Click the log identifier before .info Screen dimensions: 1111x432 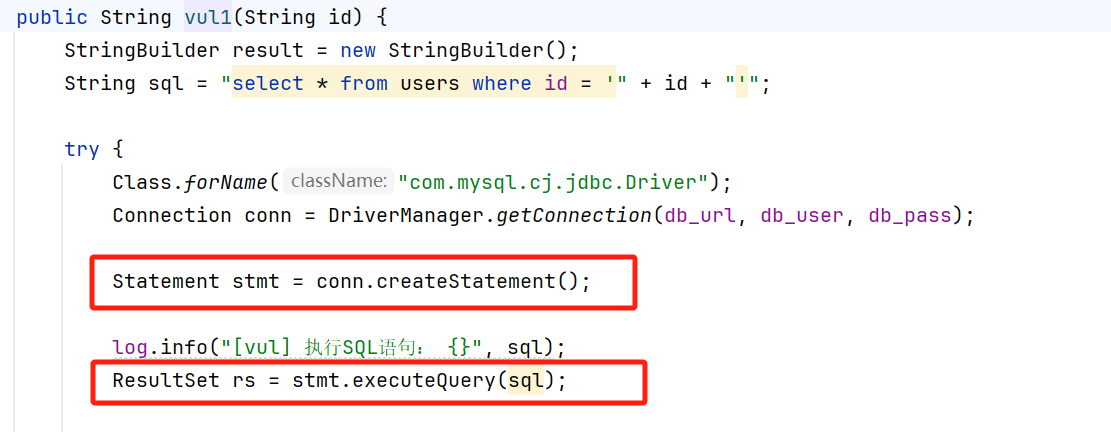[130, 348]
